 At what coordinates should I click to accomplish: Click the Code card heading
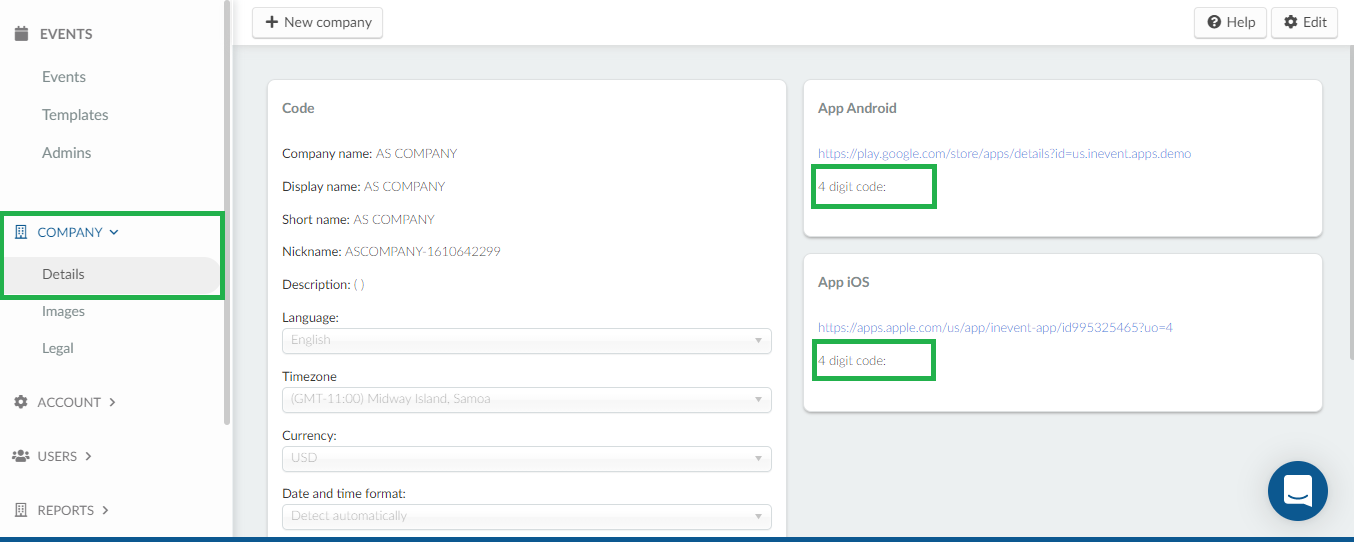pyautogui.click(x=298, y=108)
